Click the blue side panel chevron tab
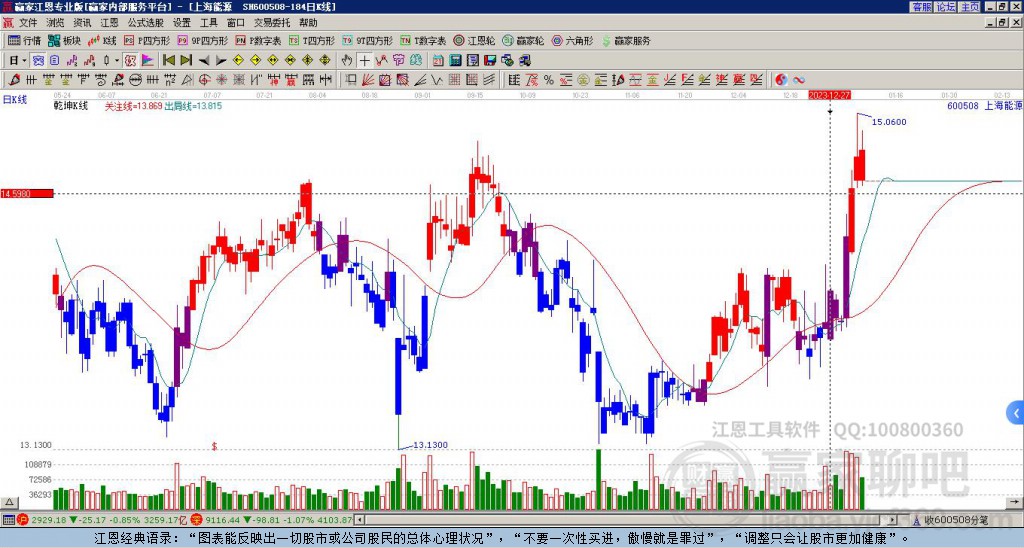Viewport: 1024px width, 548px height. point(1016,413)
